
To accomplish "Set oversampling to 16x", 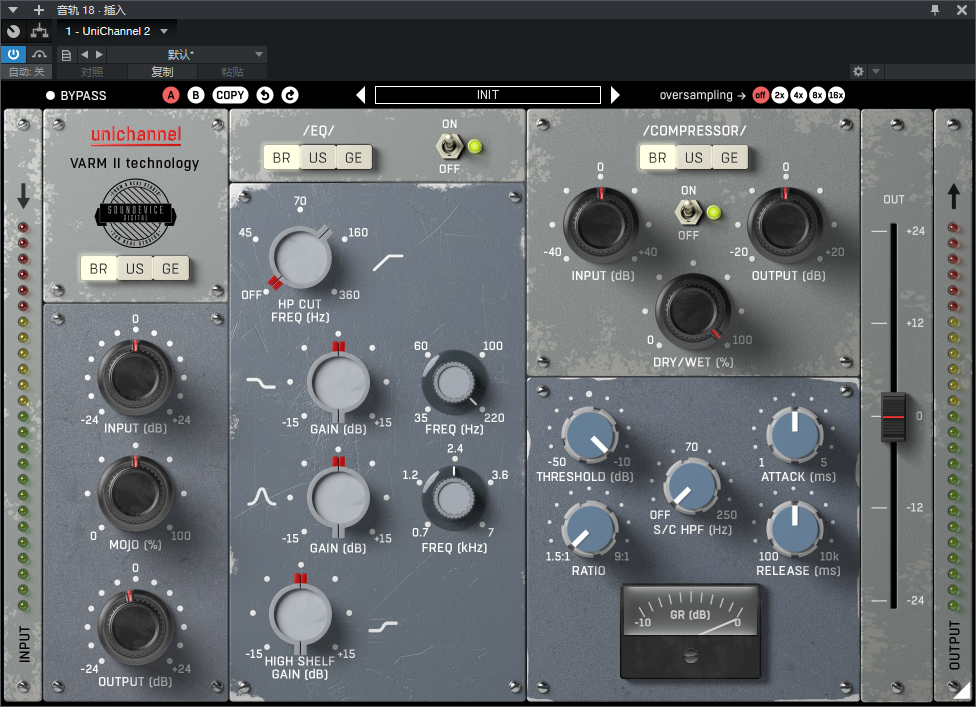I will (837, 95).
